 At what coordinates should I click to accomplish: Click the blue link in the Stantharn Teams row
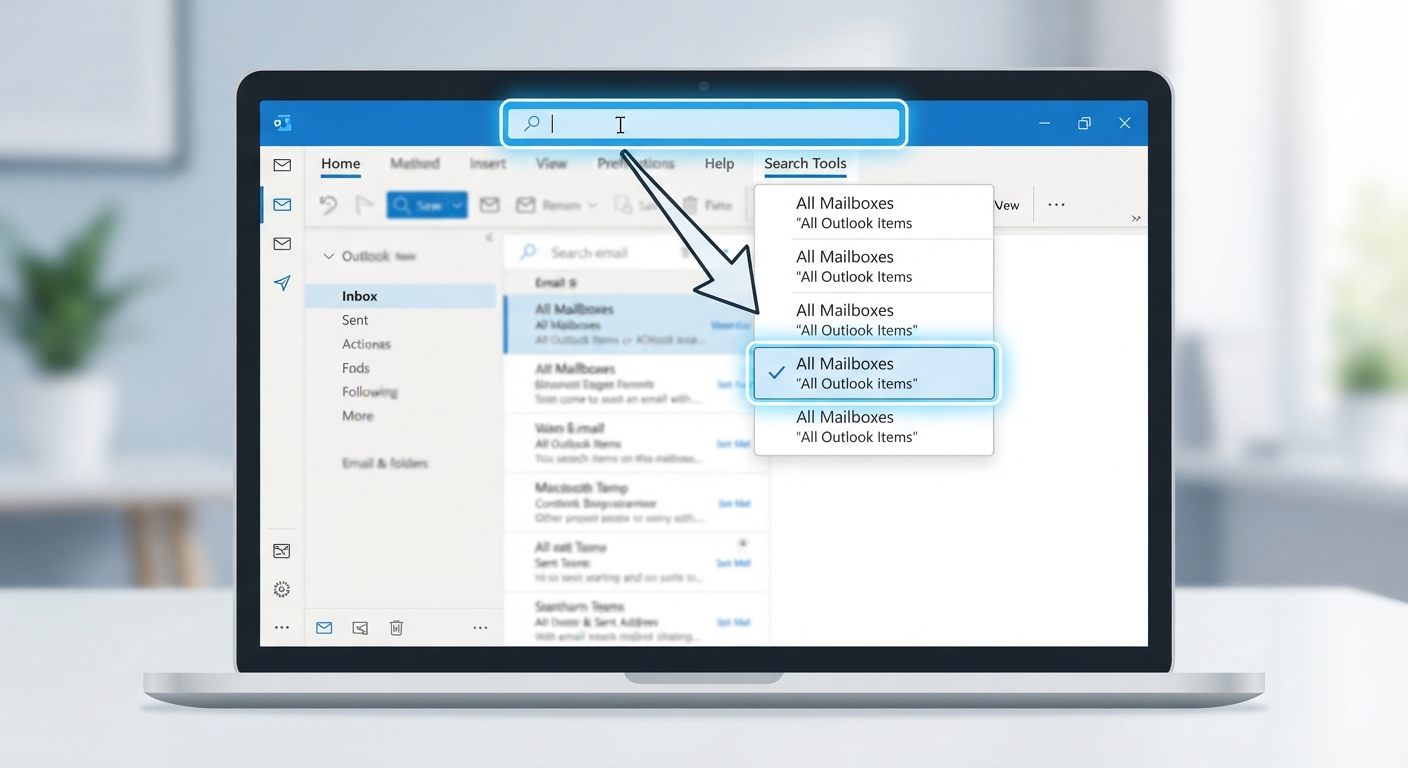733,623
